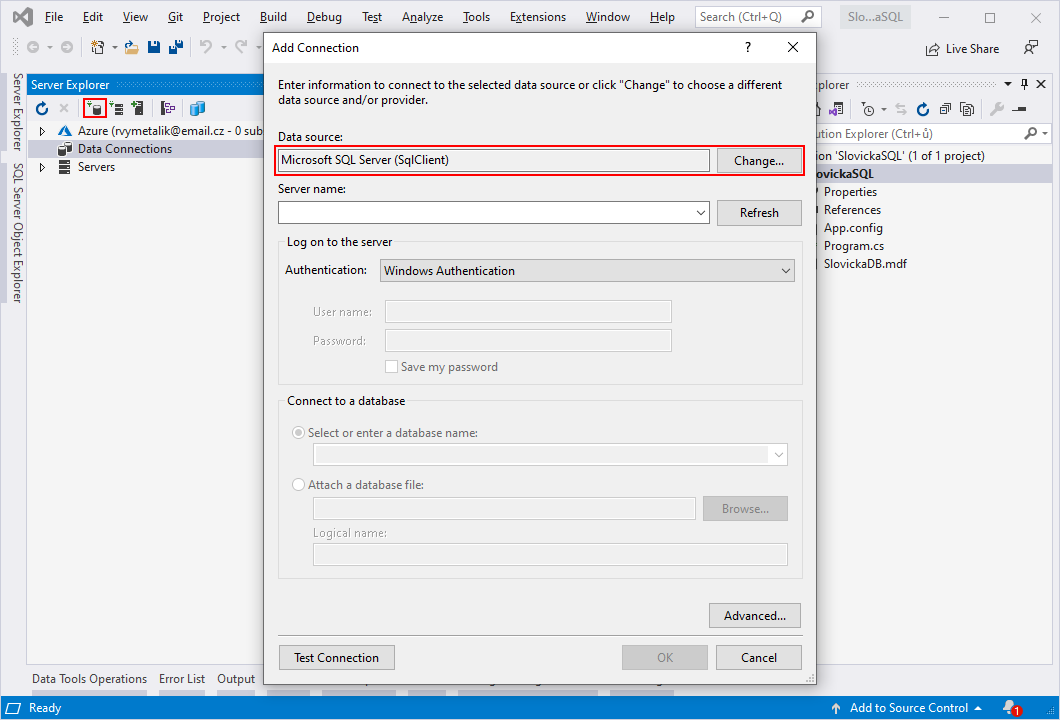Image resolution: width=1060 pixels, height=720 pixels.
Task: Tick the Save my password checkbox
Action: 391,366
